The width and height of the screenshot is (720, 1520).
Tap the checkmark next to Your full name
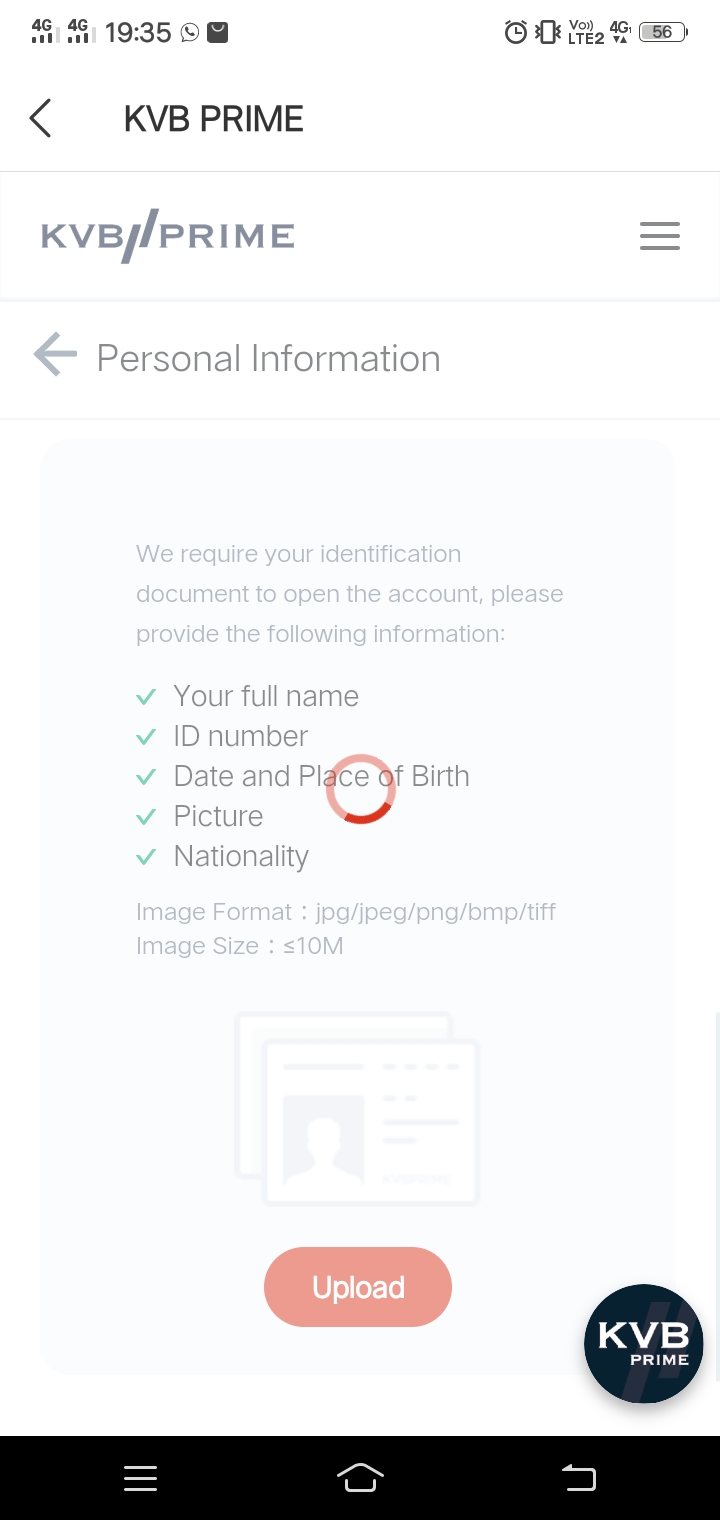tap(146, 696)
